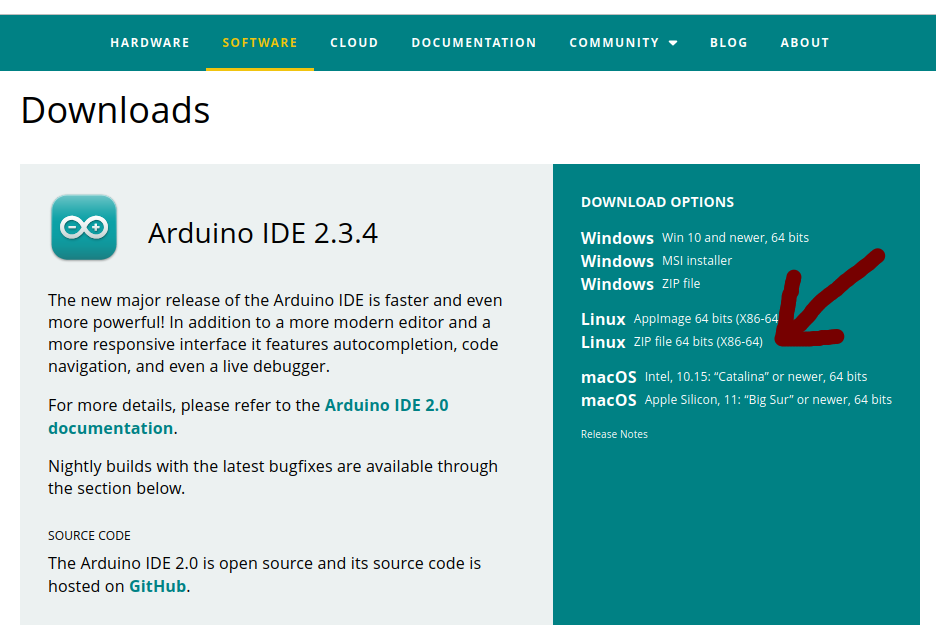The height and width of the screenshot is (640, 936).
Task: Click the Arduino IDE 2.3.4 title
Action: tap(263, 233)
